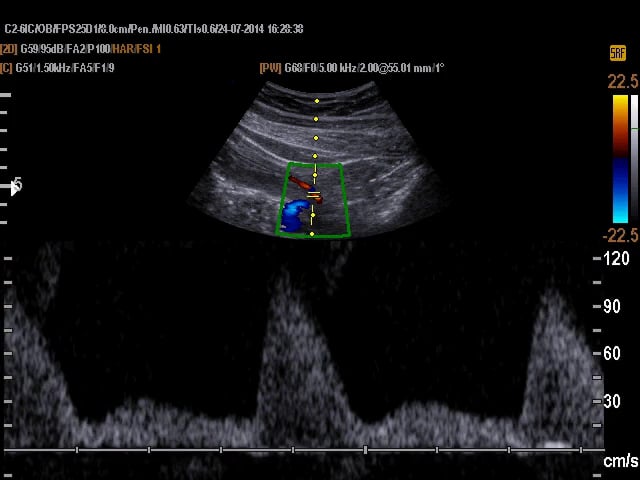This screenshot has width=640, height=480.
Task: Click the -22.5 lower color scale value
Action: (621, 236)
